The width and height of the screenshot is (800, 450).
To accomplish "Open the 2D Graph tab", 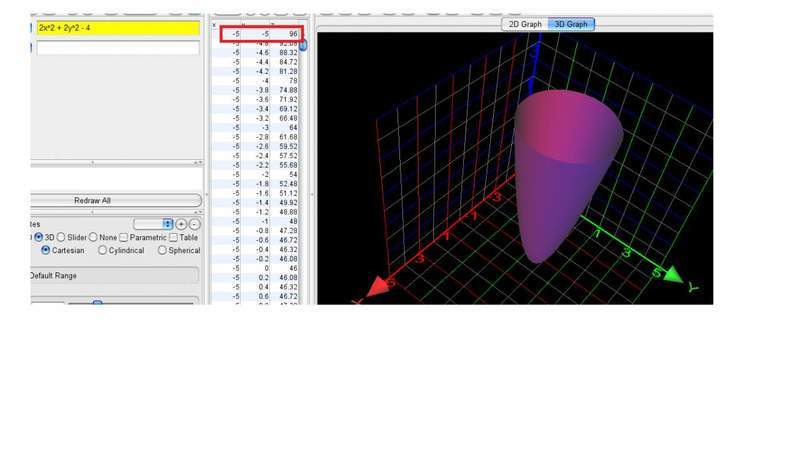I will tap(525, 23).
